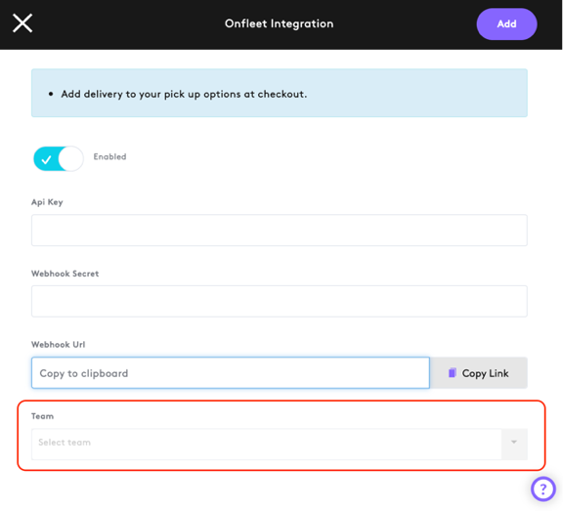Close the Onfleet Integration dialog with X
Image resolution: width=565 pixels, height=513 pixels.
[22, 23]
